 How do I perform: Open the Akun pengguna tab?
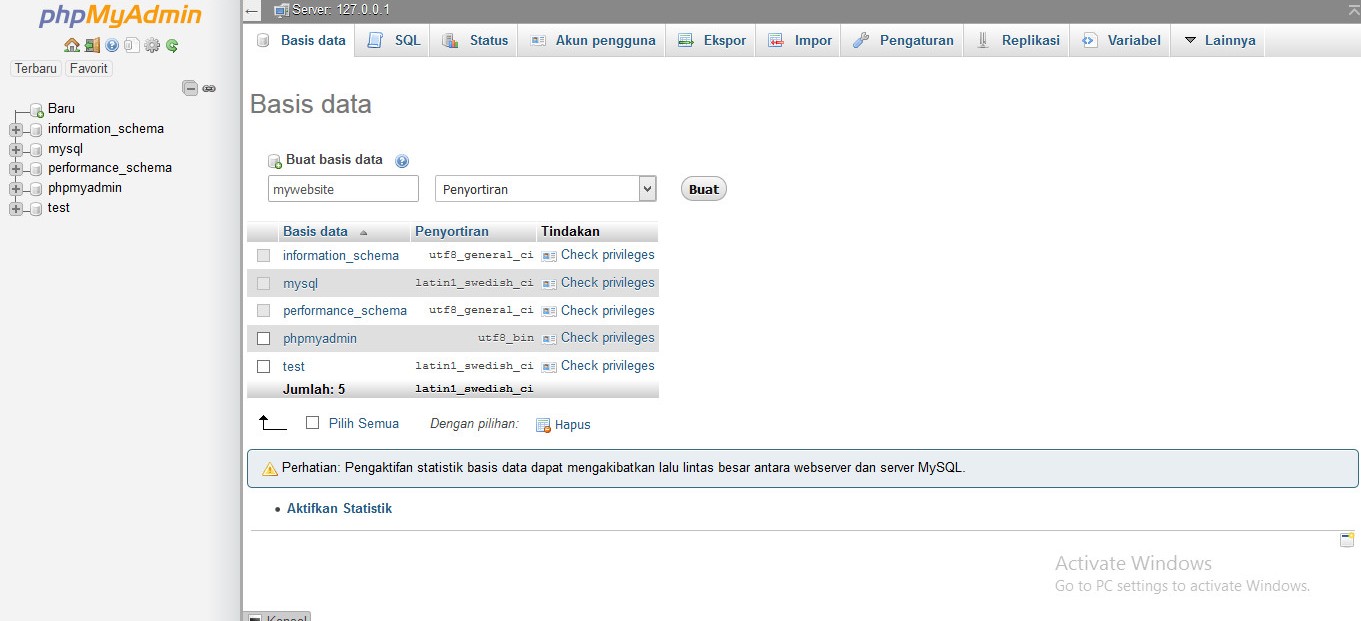[x=592, y=40]
